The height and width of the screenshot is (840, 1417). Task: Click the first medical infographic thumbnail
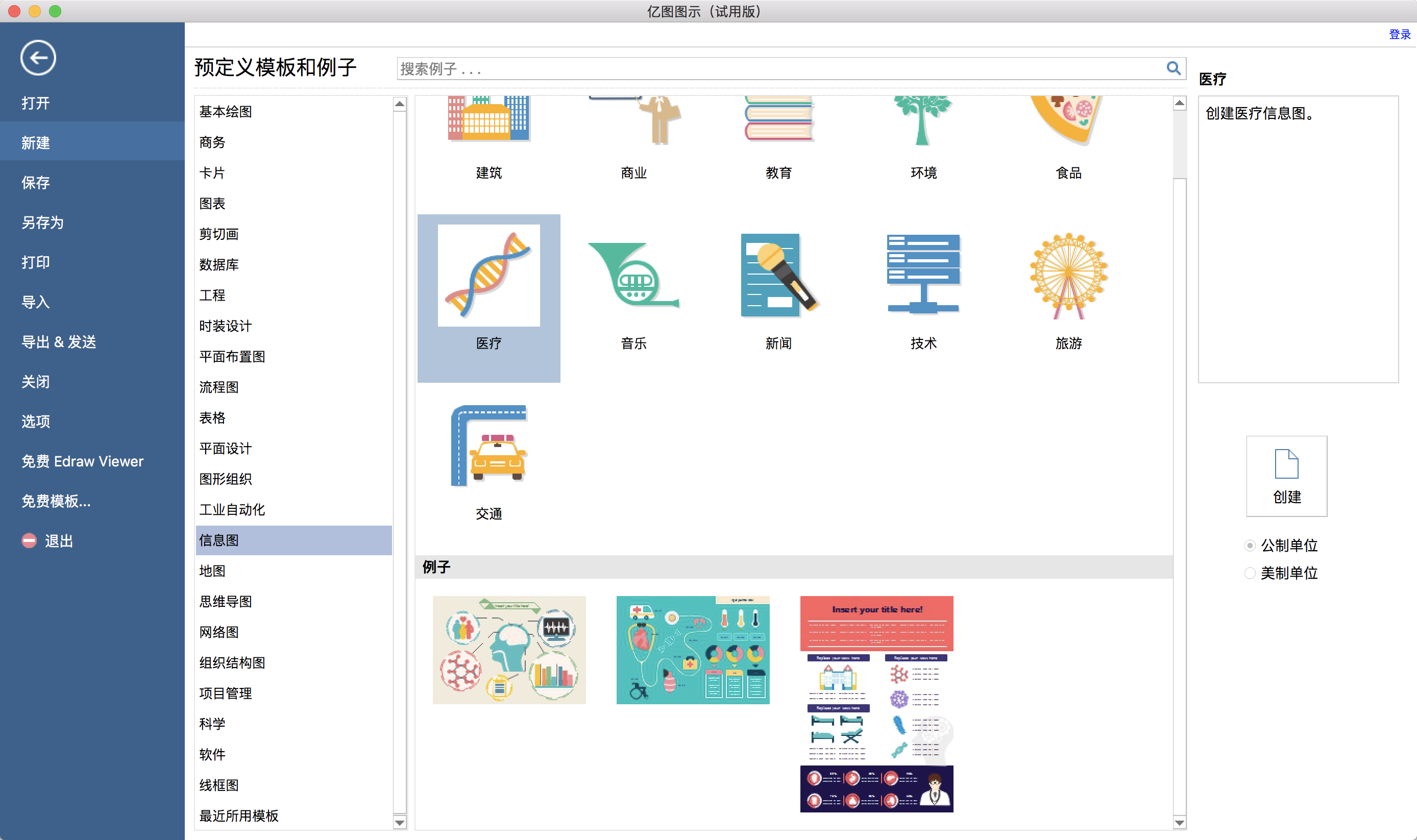pyautogui.click(x=511, y=649)
